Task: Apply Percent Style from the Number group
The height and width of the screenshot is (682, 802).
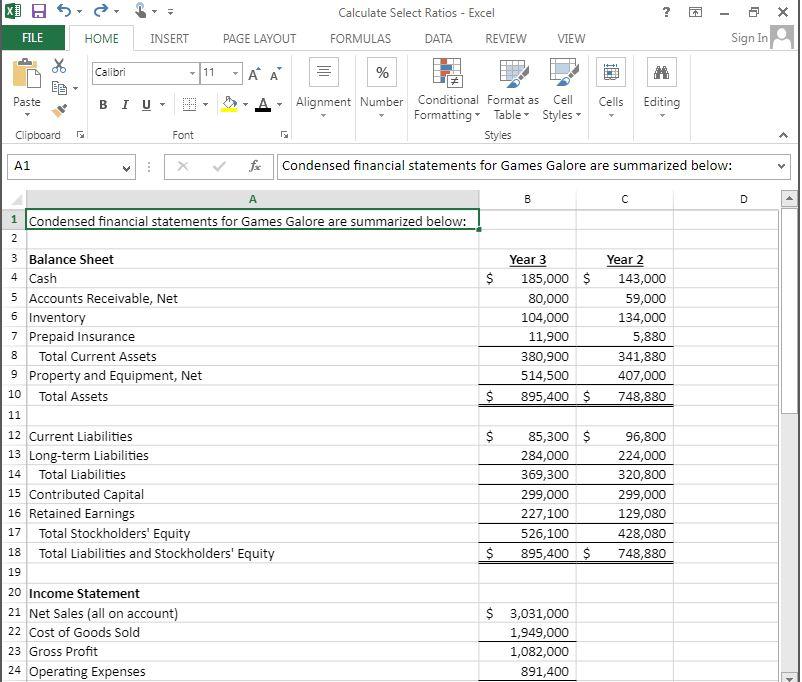Action: [x=381, y=71]
